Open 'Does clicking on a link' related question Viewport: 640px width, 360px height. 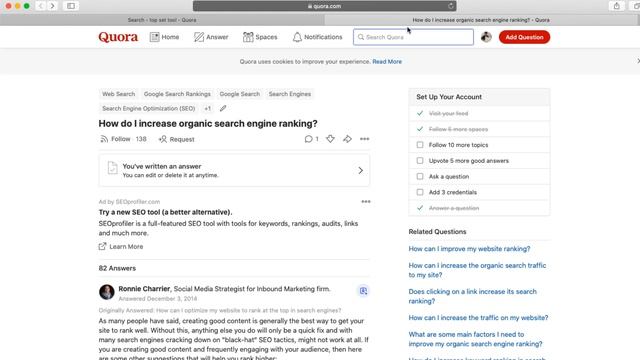(x=473, y=296)
